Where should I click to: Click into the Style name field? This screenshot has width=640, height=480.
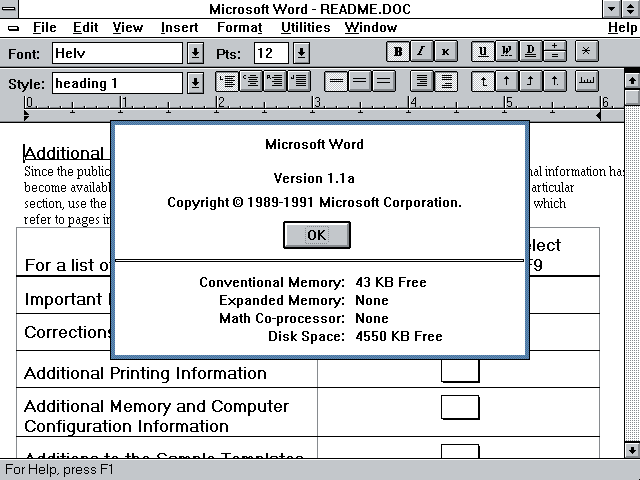point(117,83)
